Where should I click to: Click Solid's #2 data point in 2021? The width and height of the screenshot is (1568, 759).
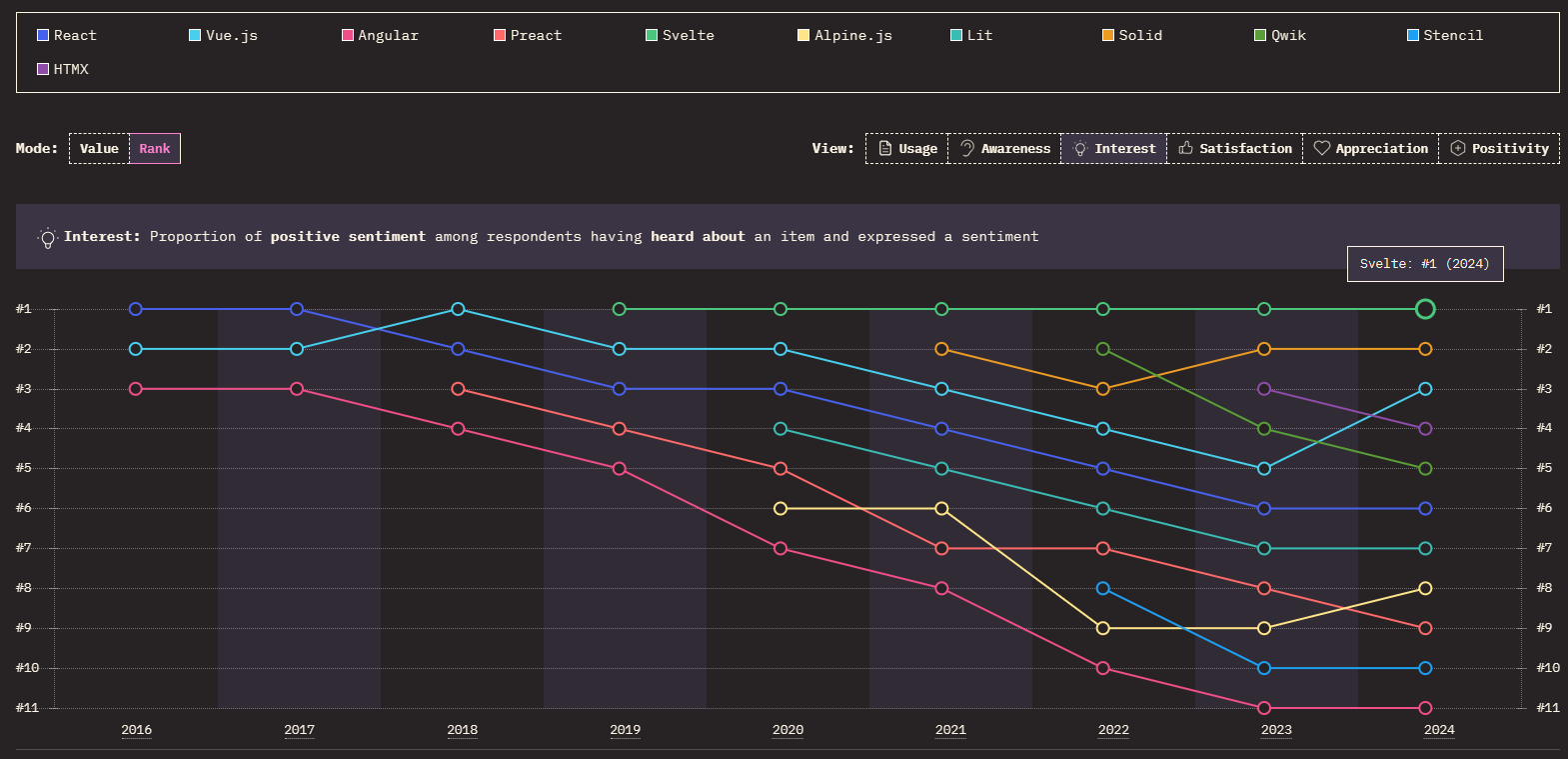tap(941, 349)
